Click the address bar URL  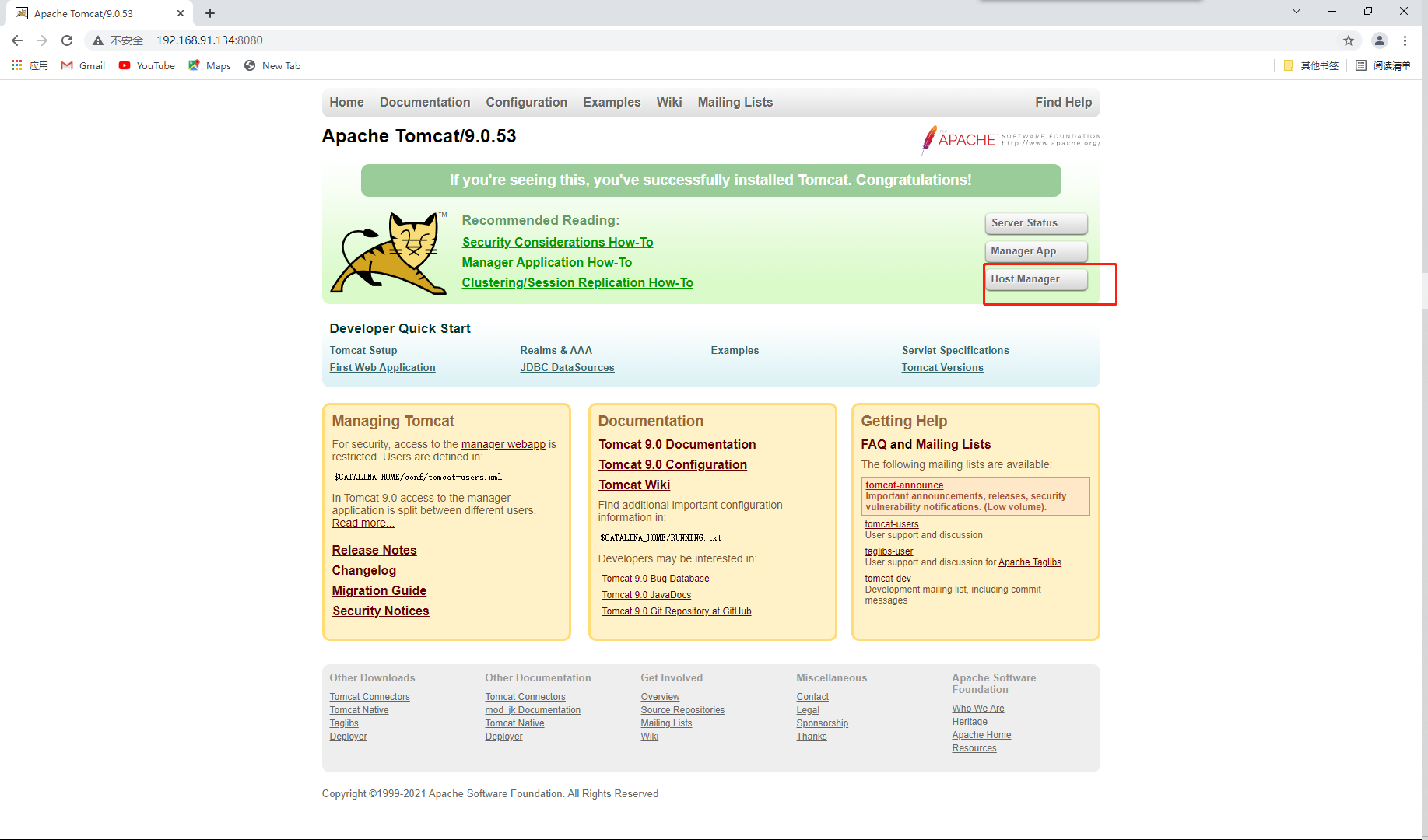pos(210,40)
